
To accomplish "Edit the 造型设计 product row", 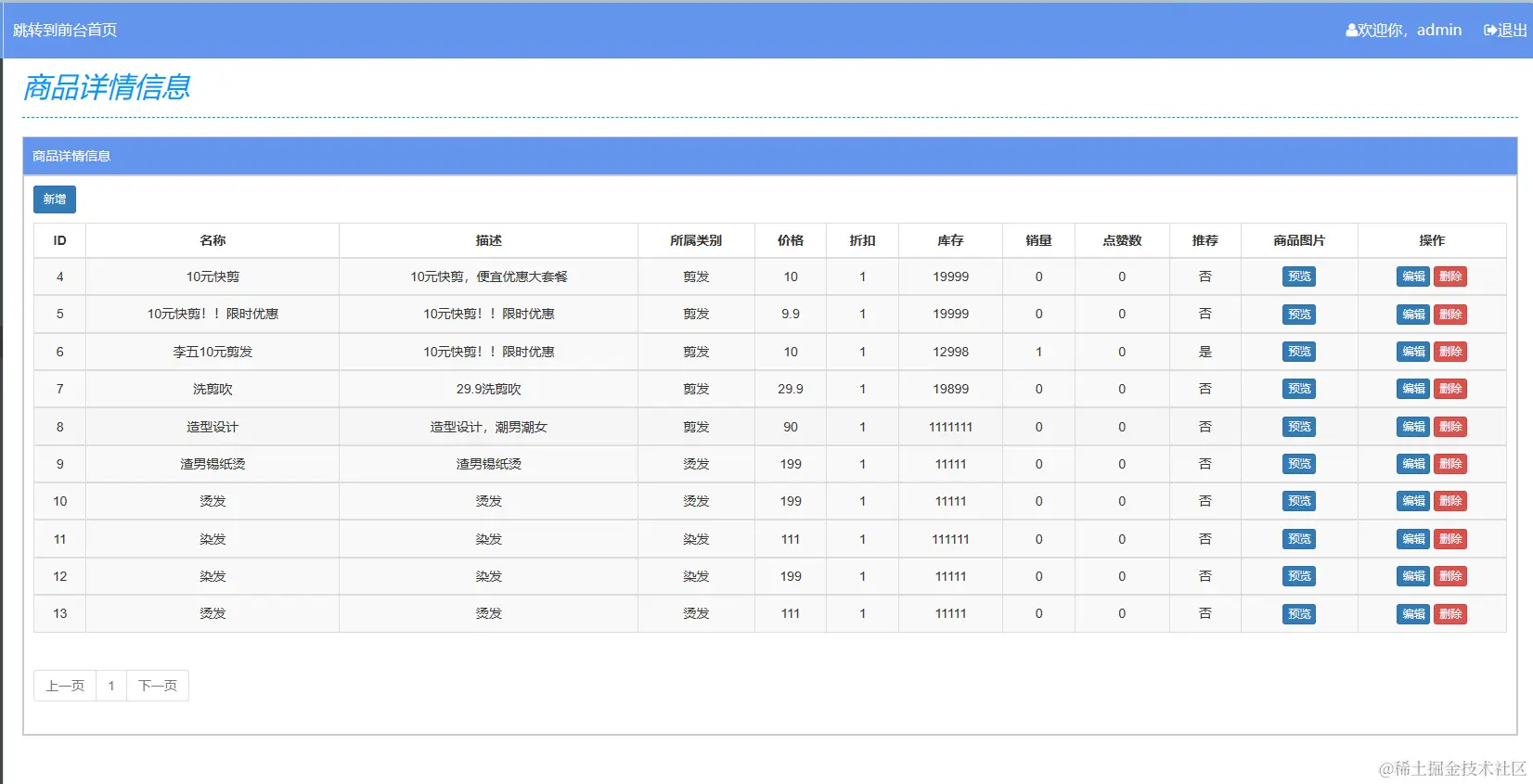I will click(1413, 427).
